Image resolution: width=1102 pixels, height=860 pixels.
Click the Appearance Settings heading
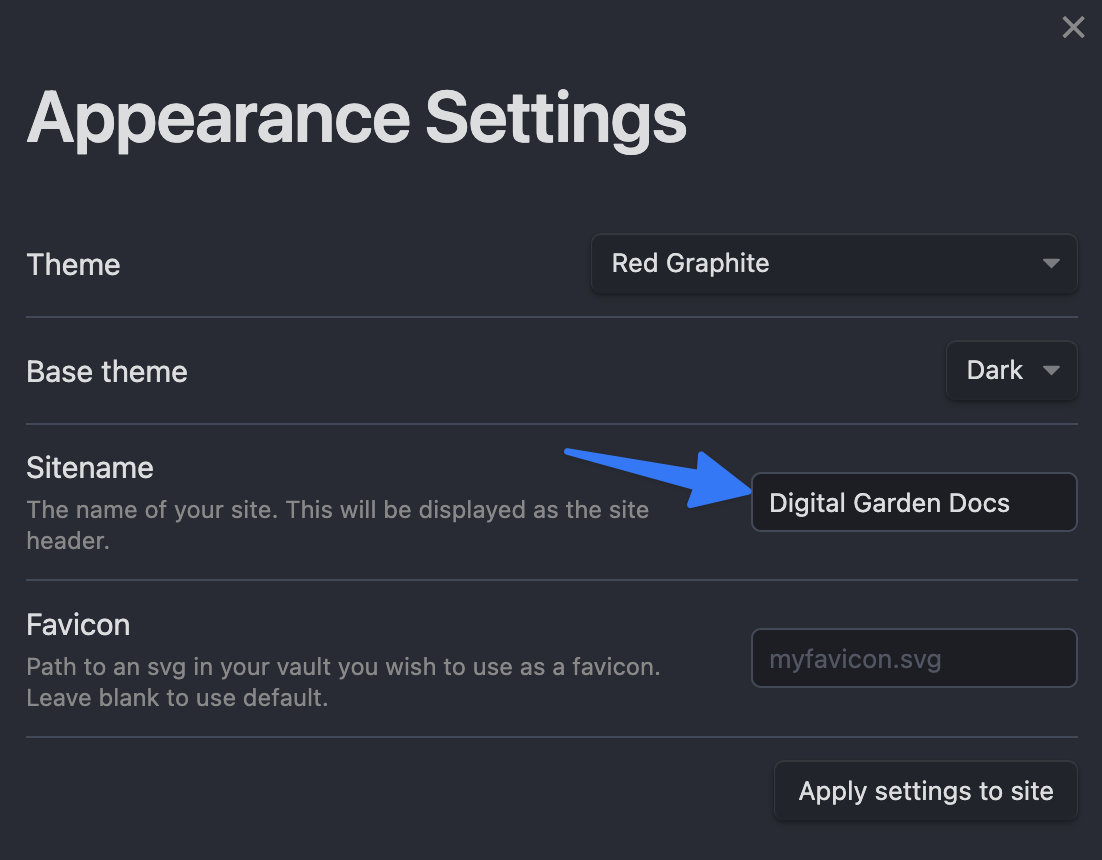click(x=356, y=118)
